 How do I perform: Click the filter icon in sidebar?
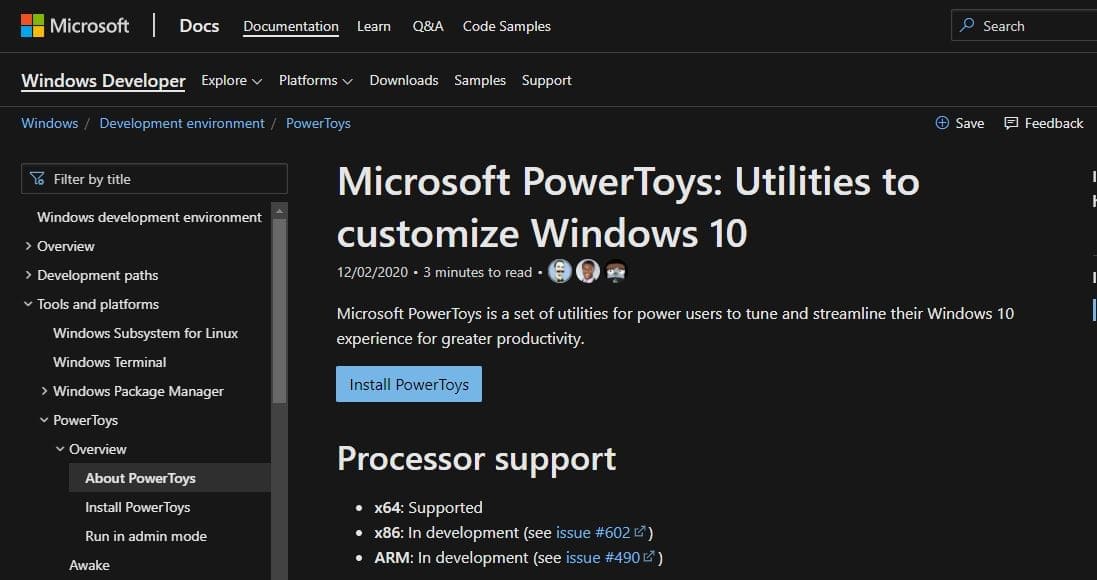point(38,179)
